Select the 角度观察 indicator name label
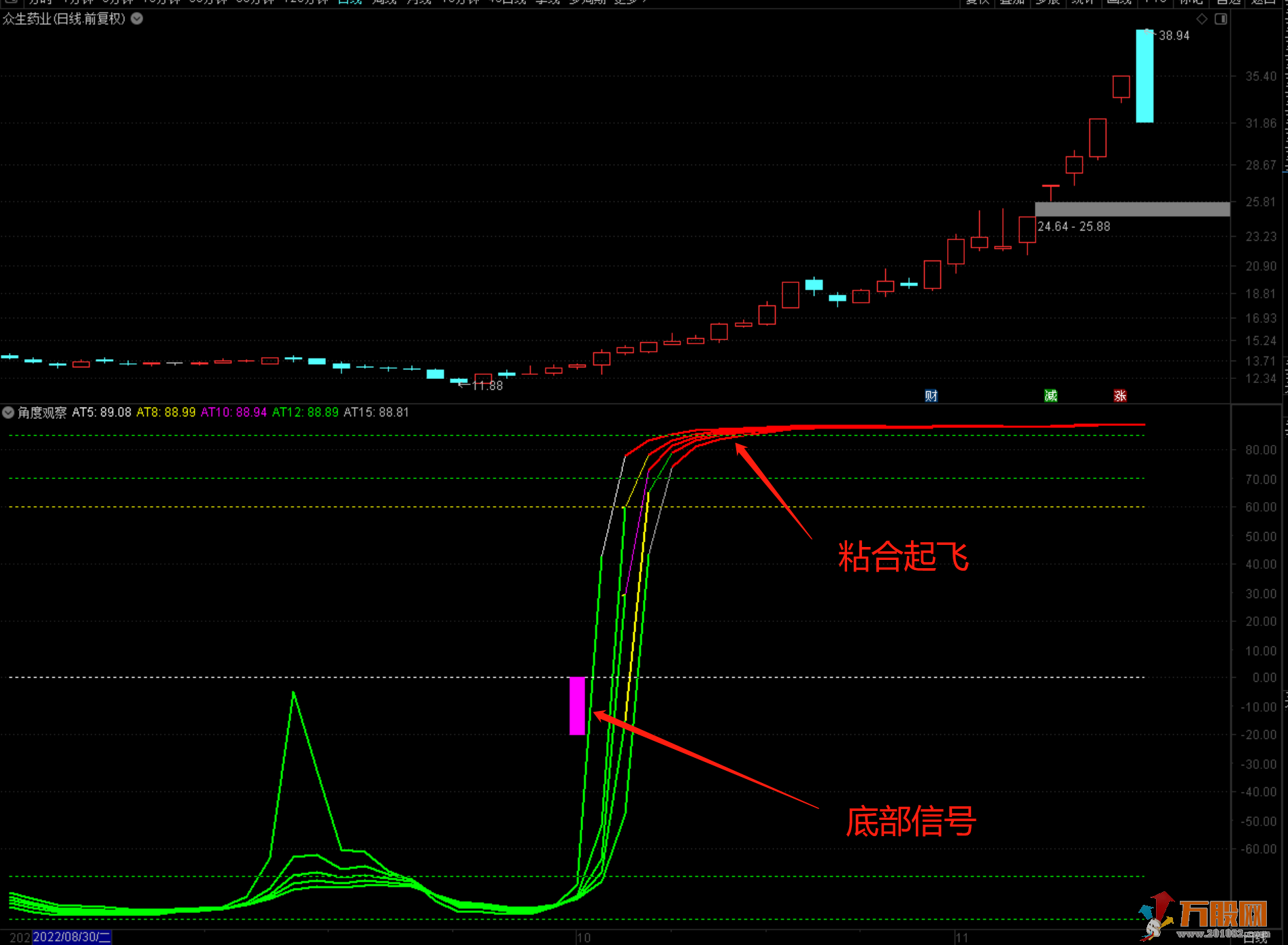1288x945 pixels. click(42, 412)
